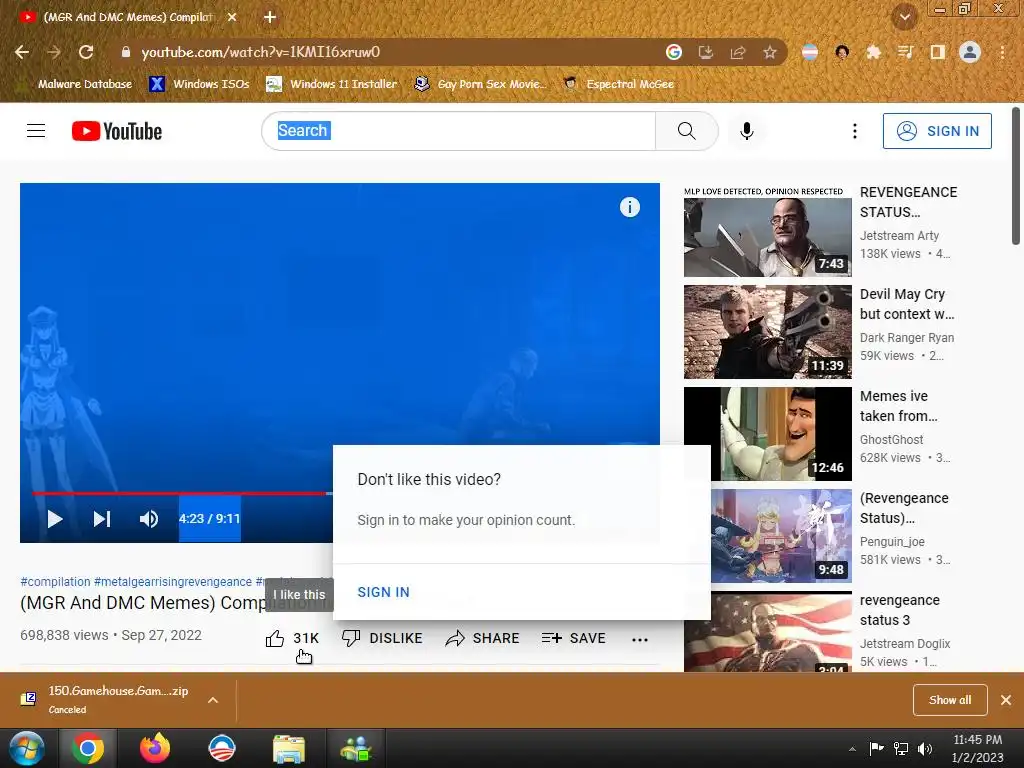Expand options for the canceled zip download
The width and height of the screenshot is (1024, 768).
213,700
